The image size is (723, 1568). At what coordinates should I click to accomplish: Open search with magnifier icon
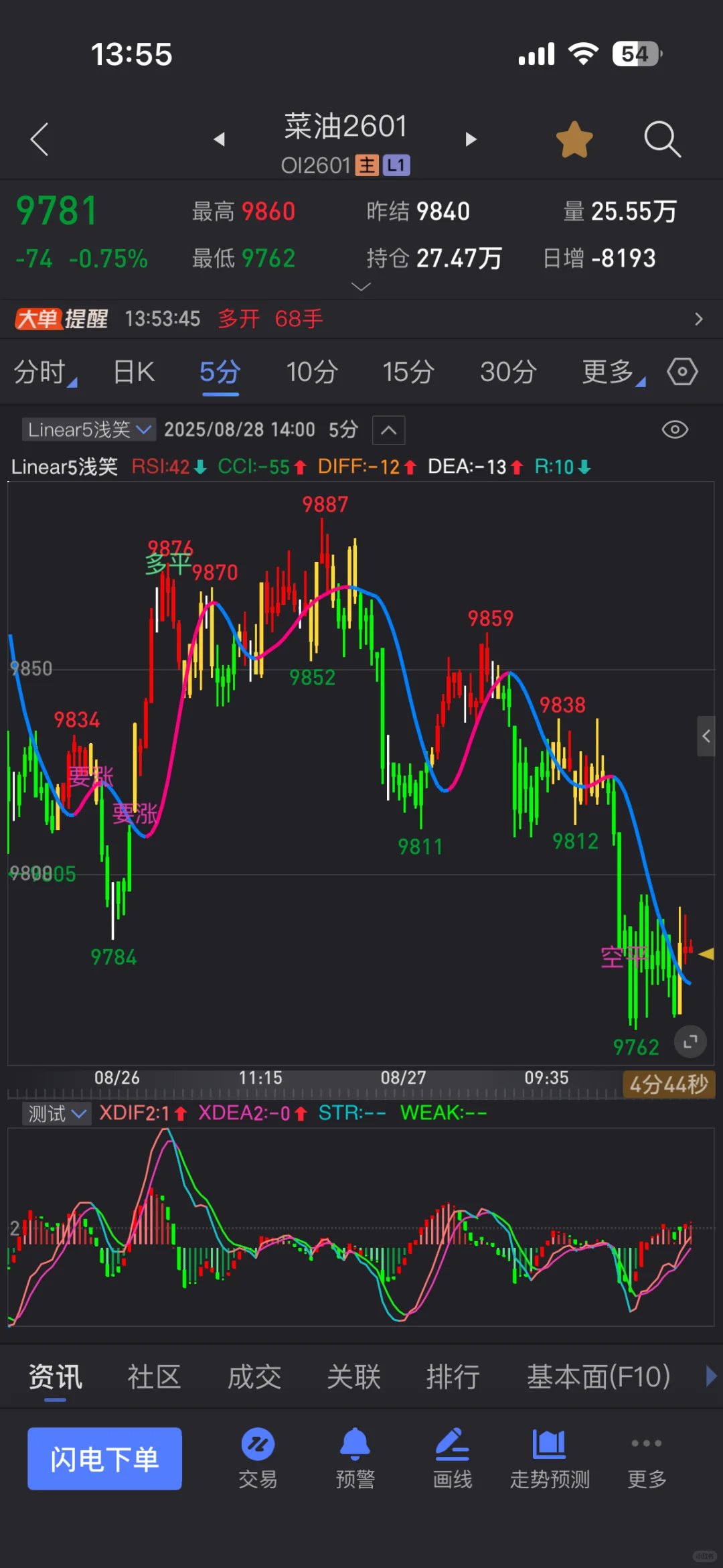662,139
